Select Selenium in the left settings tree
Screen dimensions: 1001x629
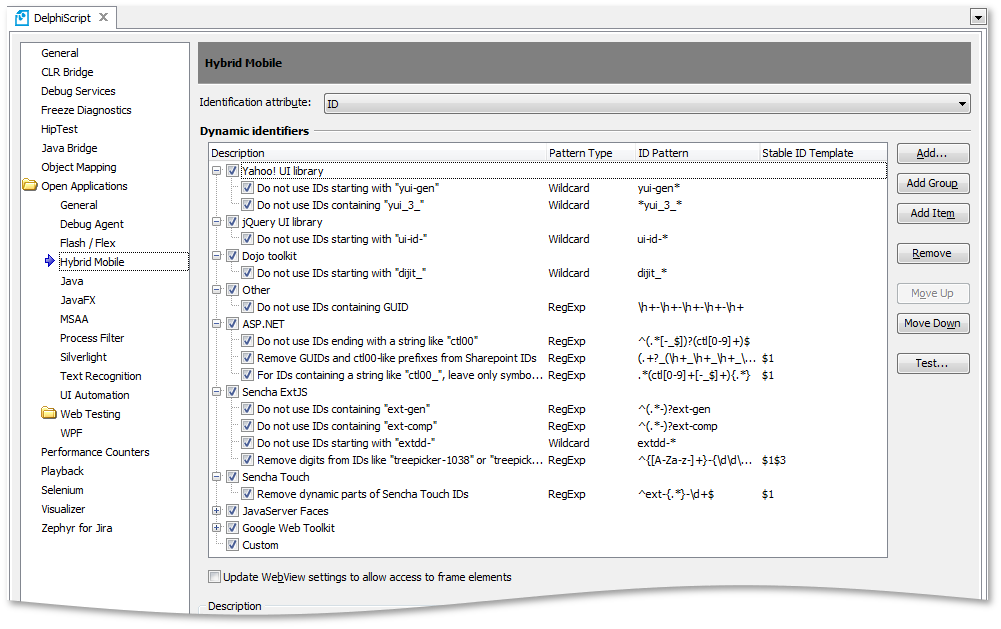point(61,490)
